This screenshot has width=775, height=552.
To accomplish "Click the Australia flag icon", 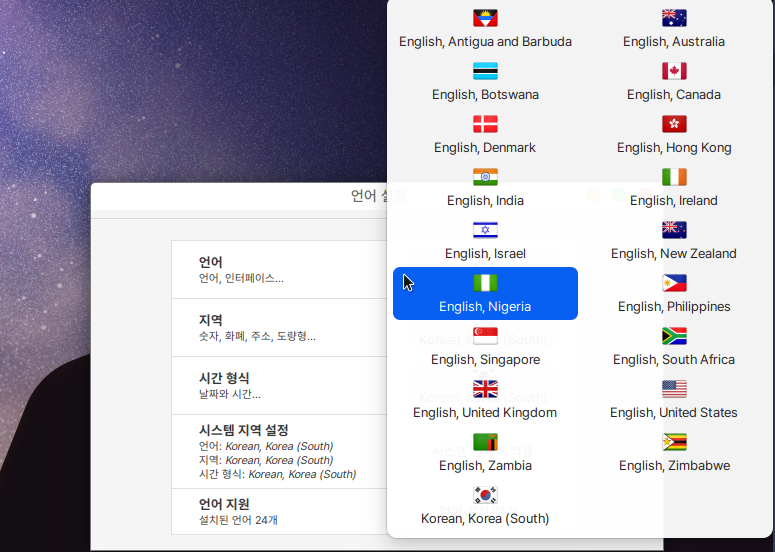I will (674, 18).
